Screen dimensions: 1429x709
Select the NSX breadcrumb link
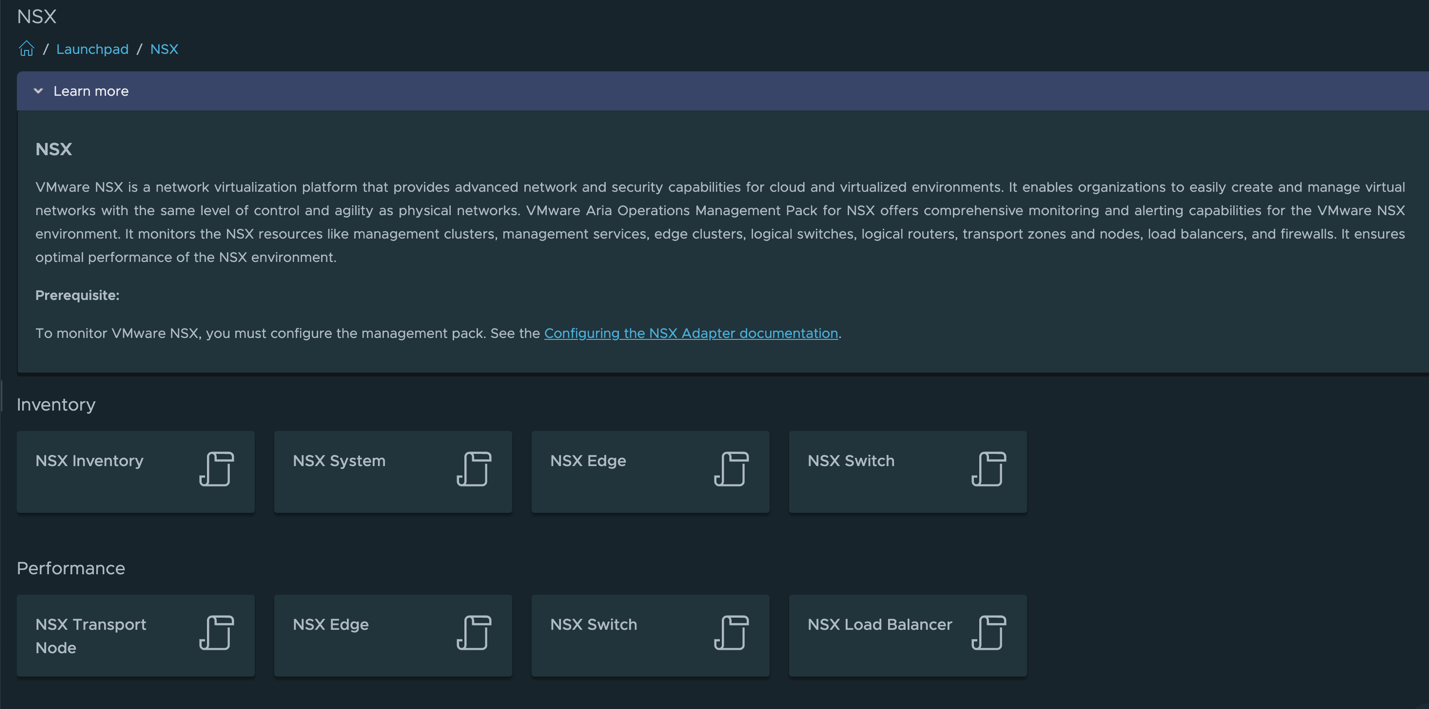(164, 49)
